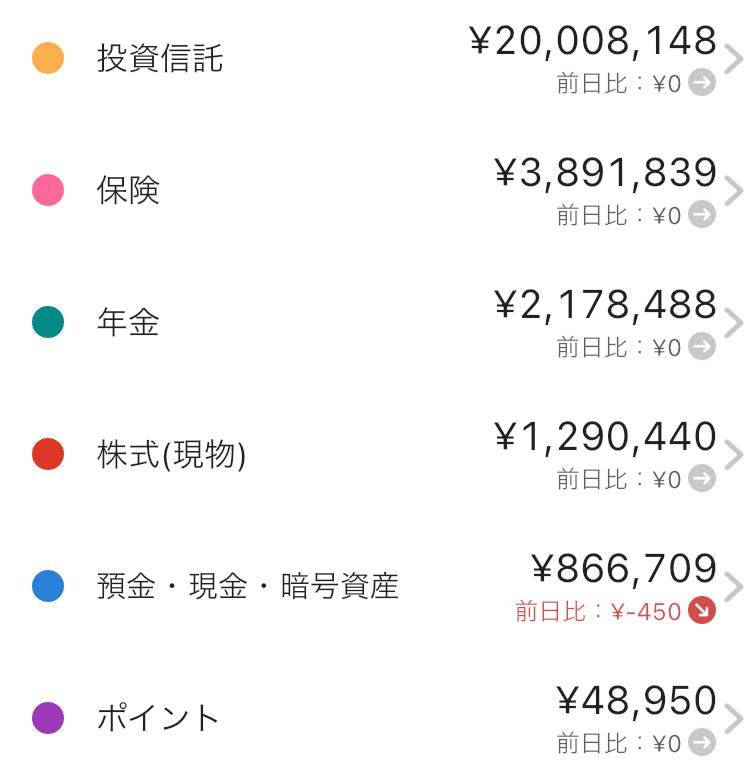Open 年金 details via right chevron
The width and height of the screenshot is (750, 784).
coord(734,324)
